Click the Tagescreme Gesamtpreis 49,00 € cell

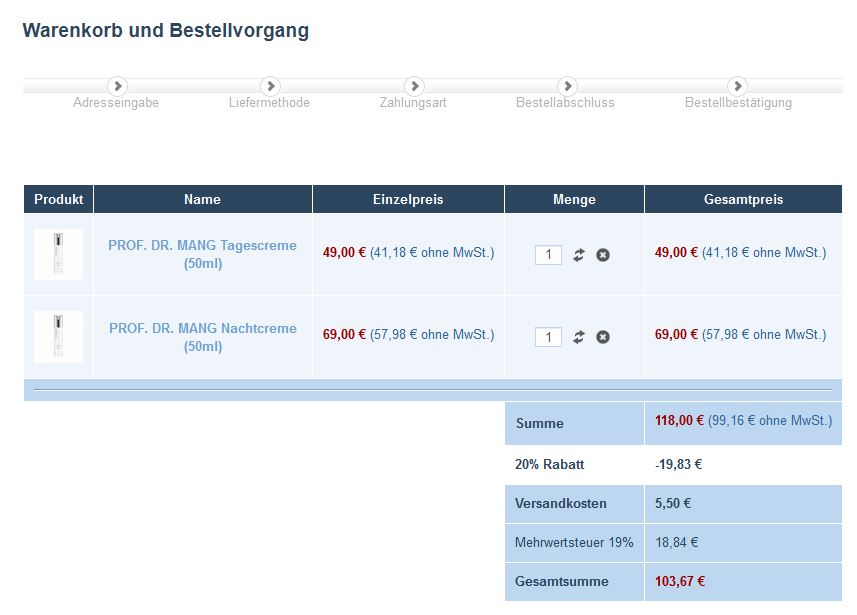pos(741,253)
